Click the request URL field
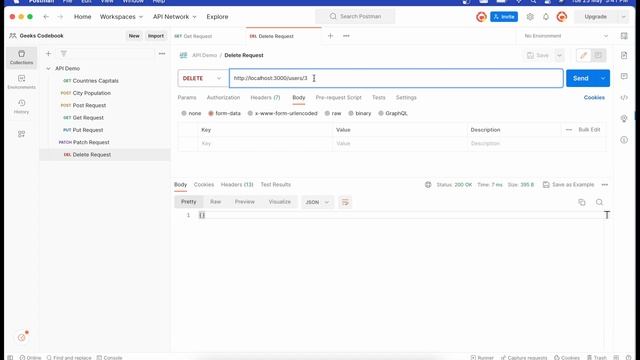 [396, 78]
